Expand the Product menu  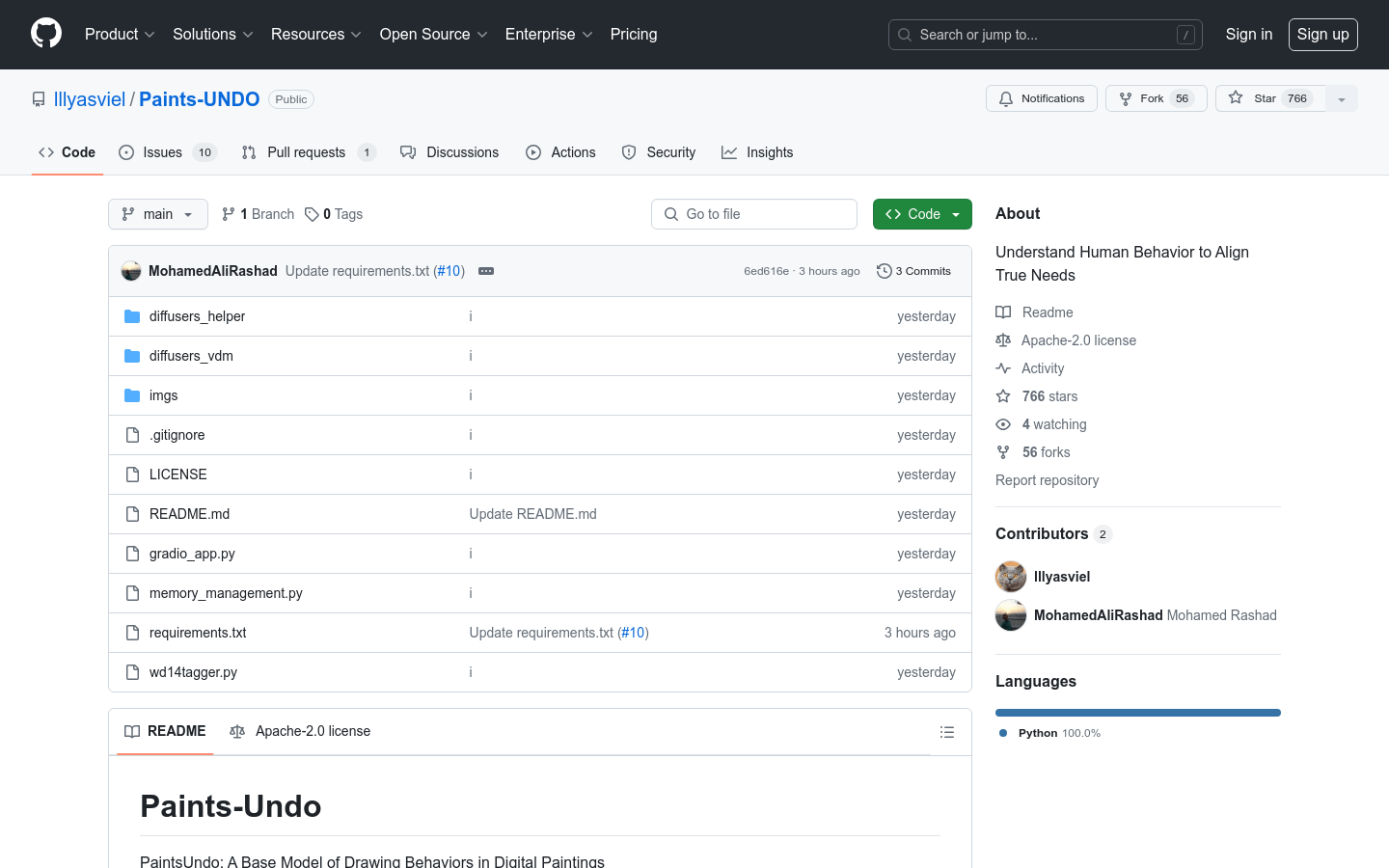pos(120,35)
